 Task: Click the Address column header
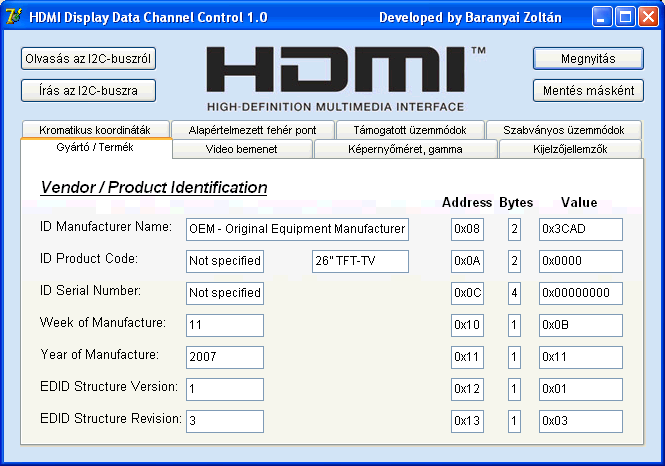(467, 202)
